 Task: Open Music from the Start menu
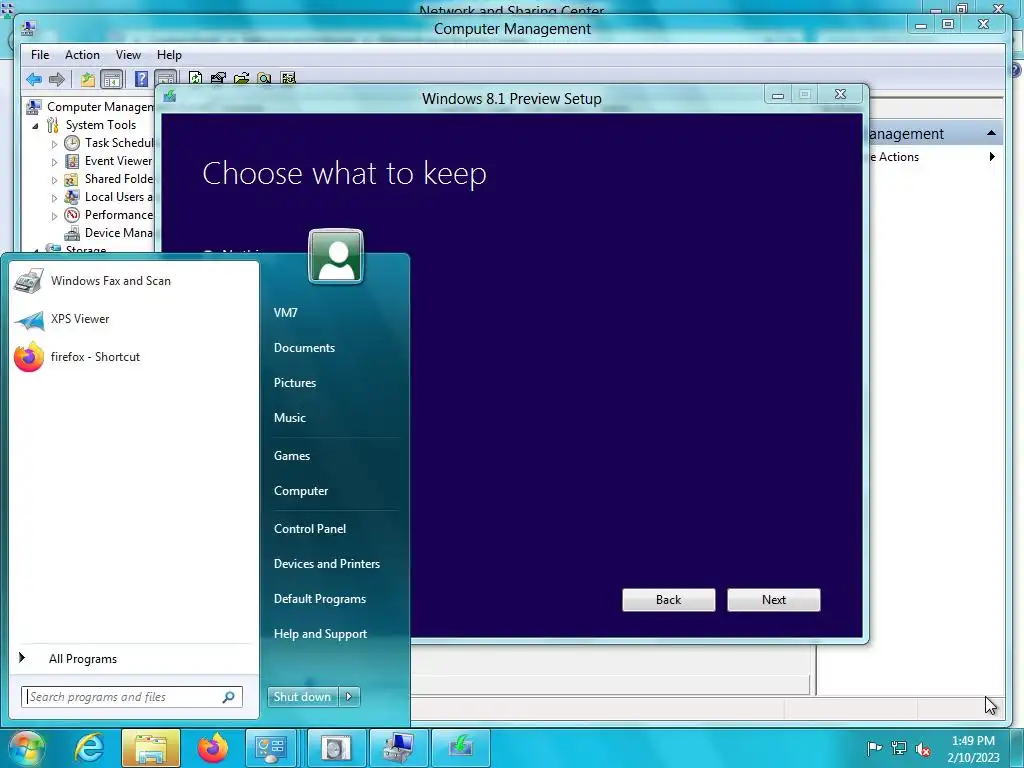[x=290, y=418]
